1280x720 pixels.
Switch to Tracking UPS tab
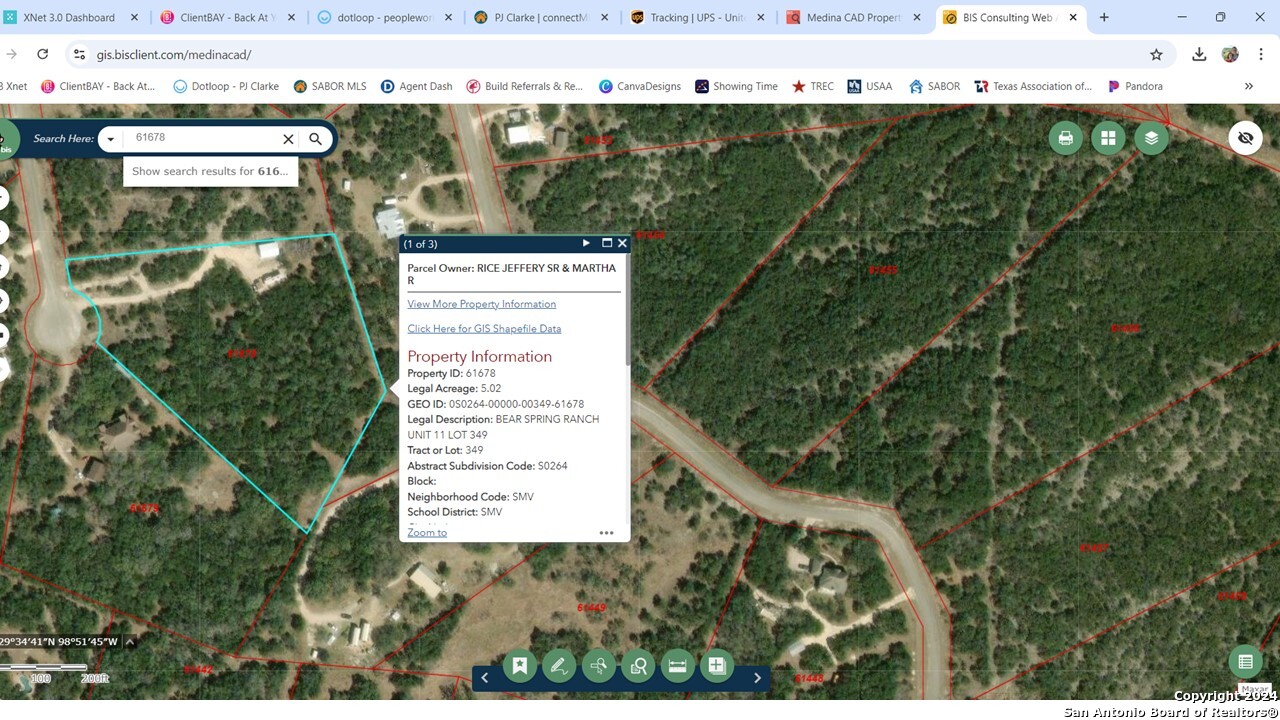(x=697, y=17)
